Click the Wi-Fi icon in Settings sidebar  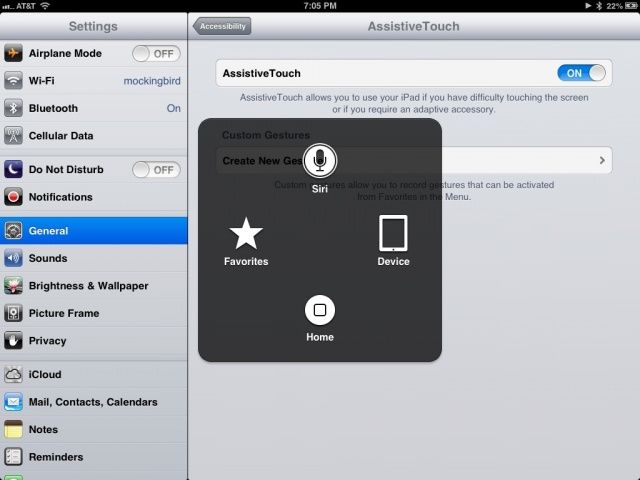click(x=13, y=81)
